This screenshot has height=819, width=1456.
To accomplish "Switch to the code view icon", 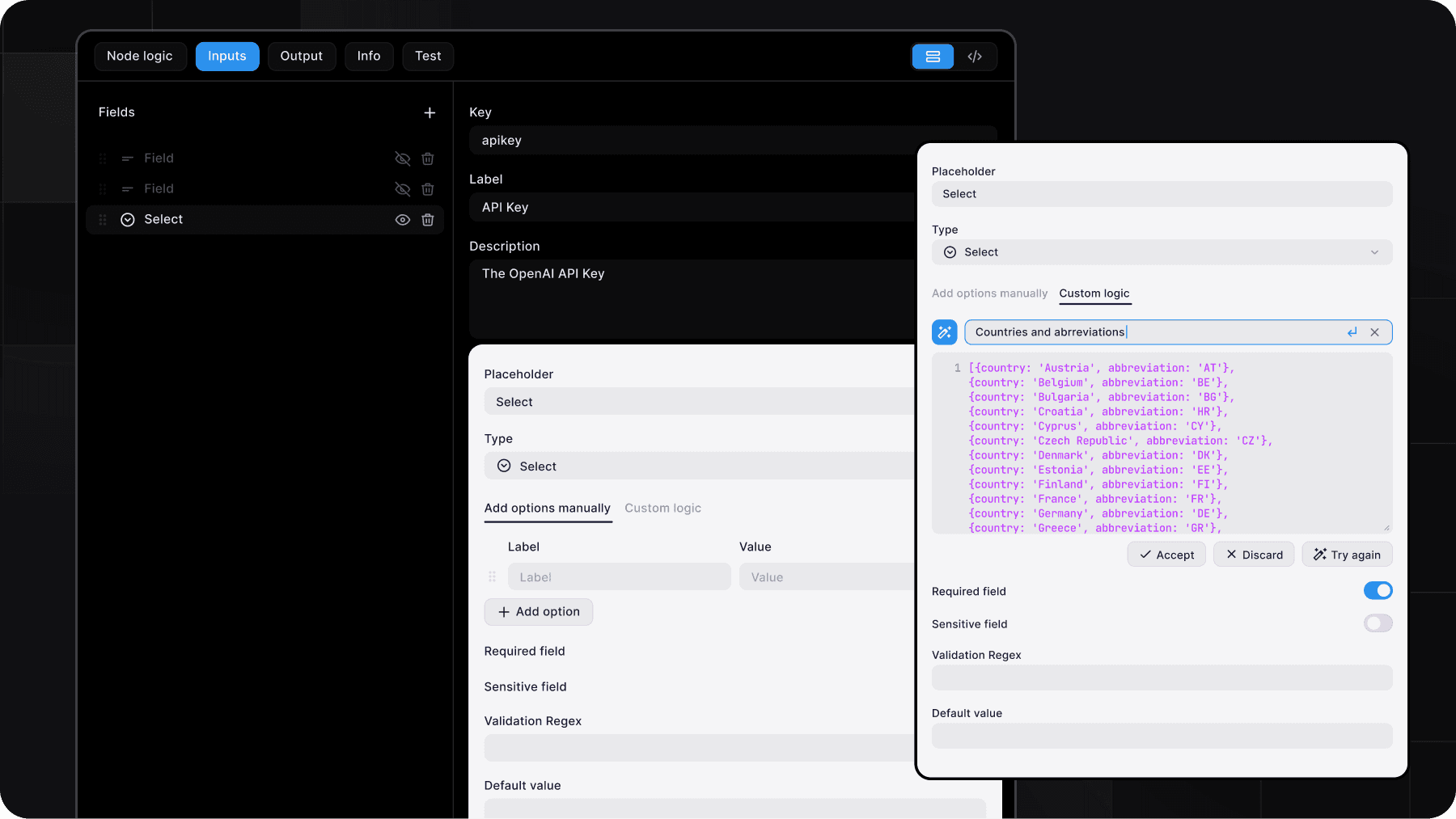I will tap(975, 57).
